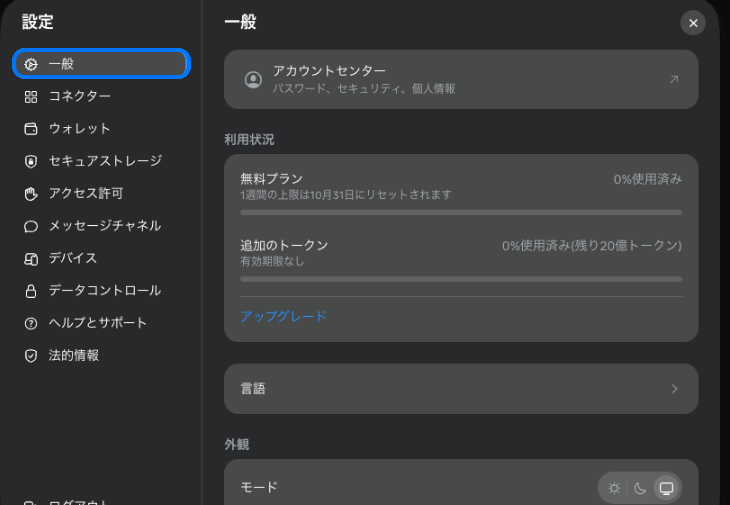Viewport: 730px width, 505px height.
Task: Select light mode sun icon
Action: pyautogui.click(x=614, y=488)
